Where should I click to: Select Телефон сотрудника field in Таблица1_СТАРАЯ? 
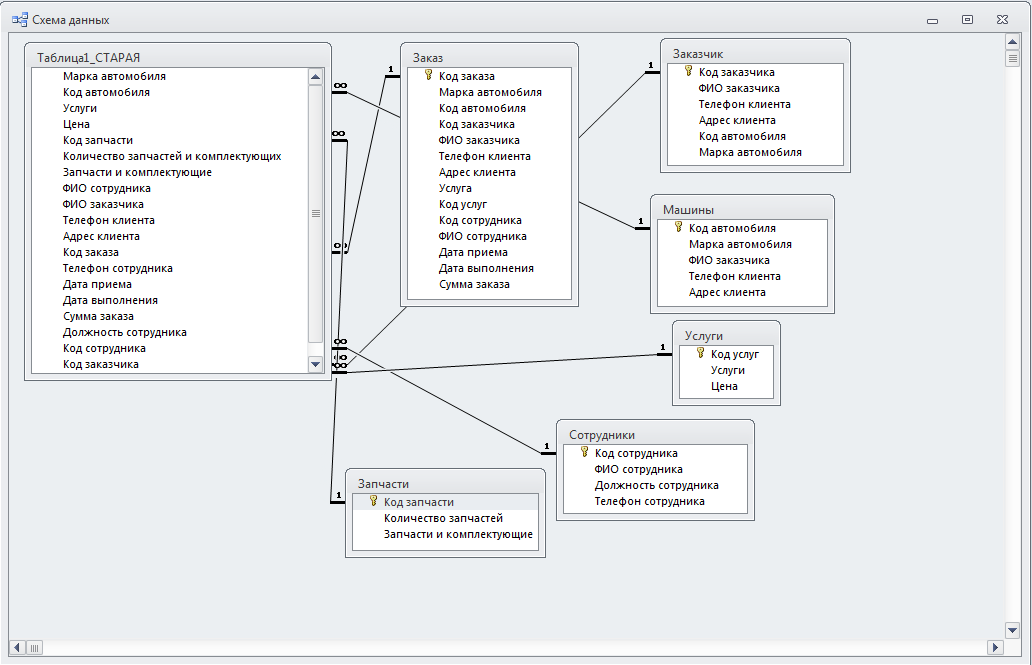pyautogui.click(x=118, y=269)
